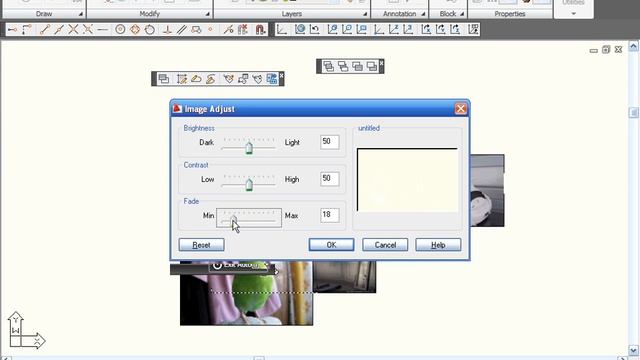Viewport: 640px width, 360px height.
Task: Activate Insert object snap
Action: [x=196, y=29]
